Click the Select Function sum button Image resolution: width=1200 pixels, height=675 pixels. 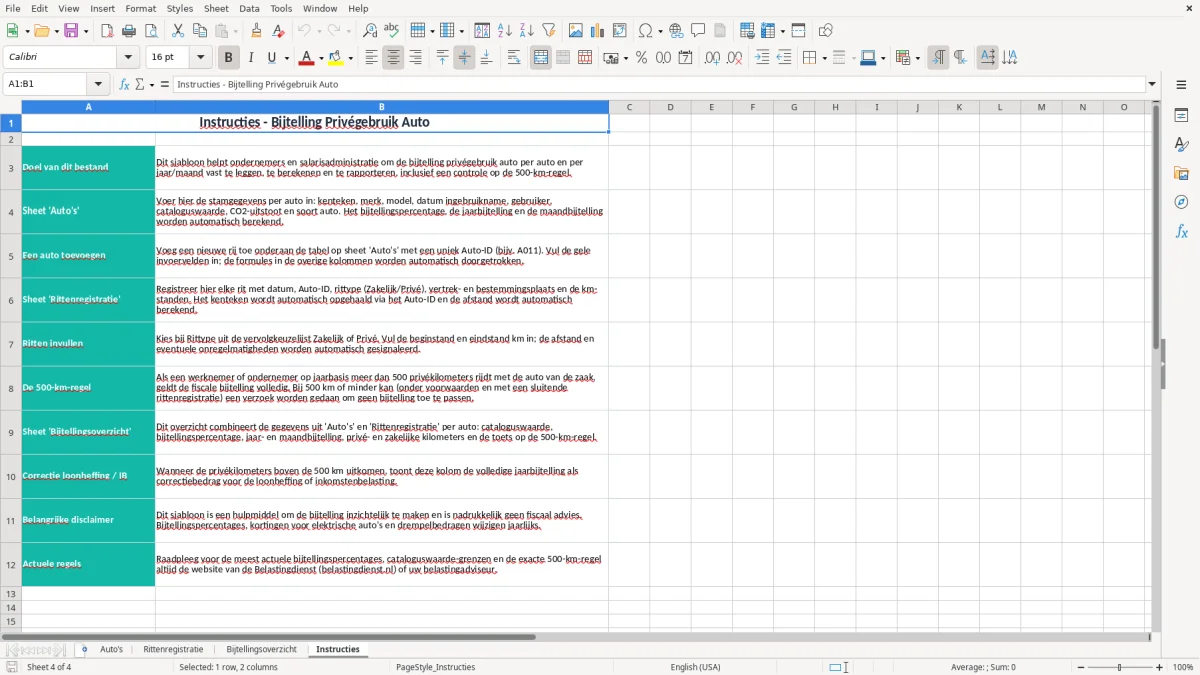click(142, 84)
